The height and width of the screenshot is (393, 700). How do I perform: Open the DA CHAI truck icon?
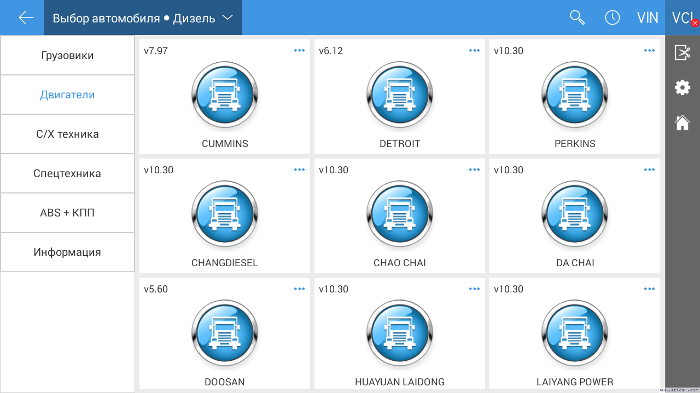tap(575, 214)
